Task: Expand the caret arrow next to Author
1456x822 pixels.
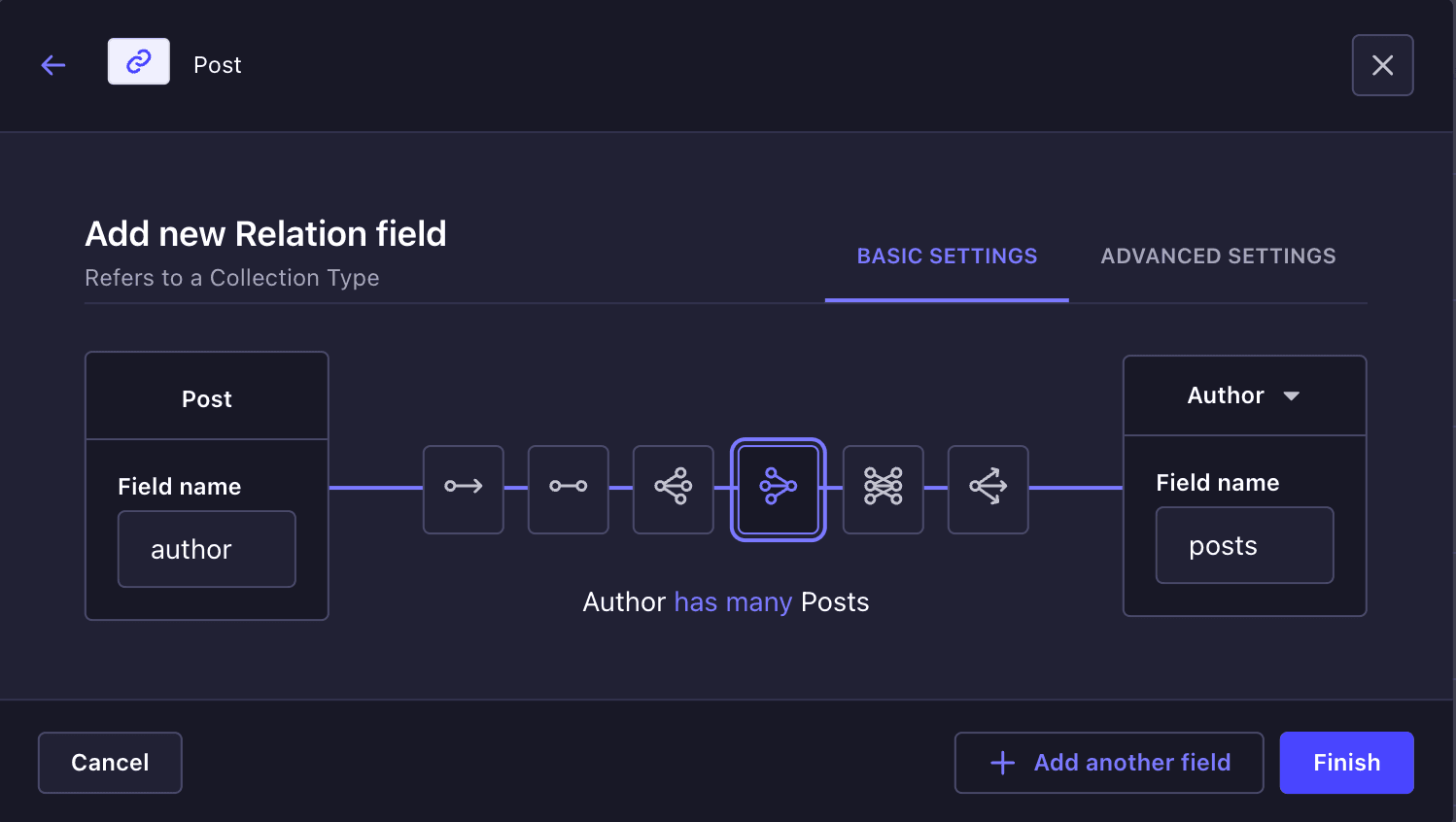Action: pyautogui.click(x=1292, y=396)
